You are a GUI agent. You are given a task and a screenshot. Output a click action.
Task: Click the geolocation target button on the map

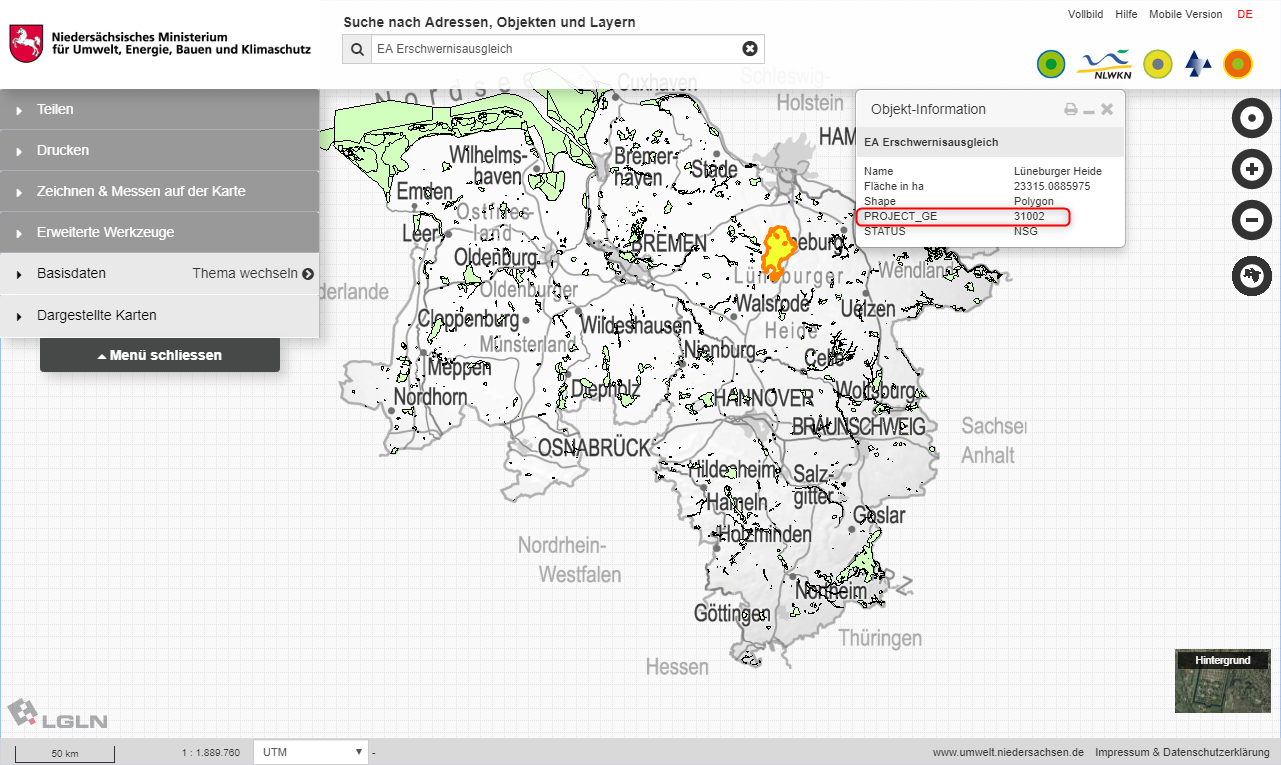coord(1250,119)
